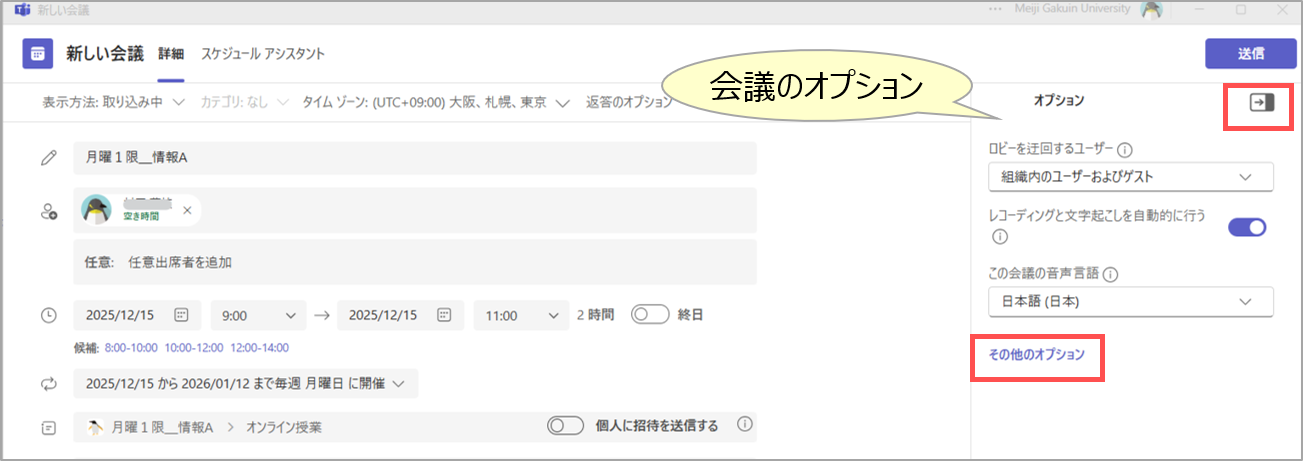Open the start date calendar picker icon
1303x461 pixels.
181,315
